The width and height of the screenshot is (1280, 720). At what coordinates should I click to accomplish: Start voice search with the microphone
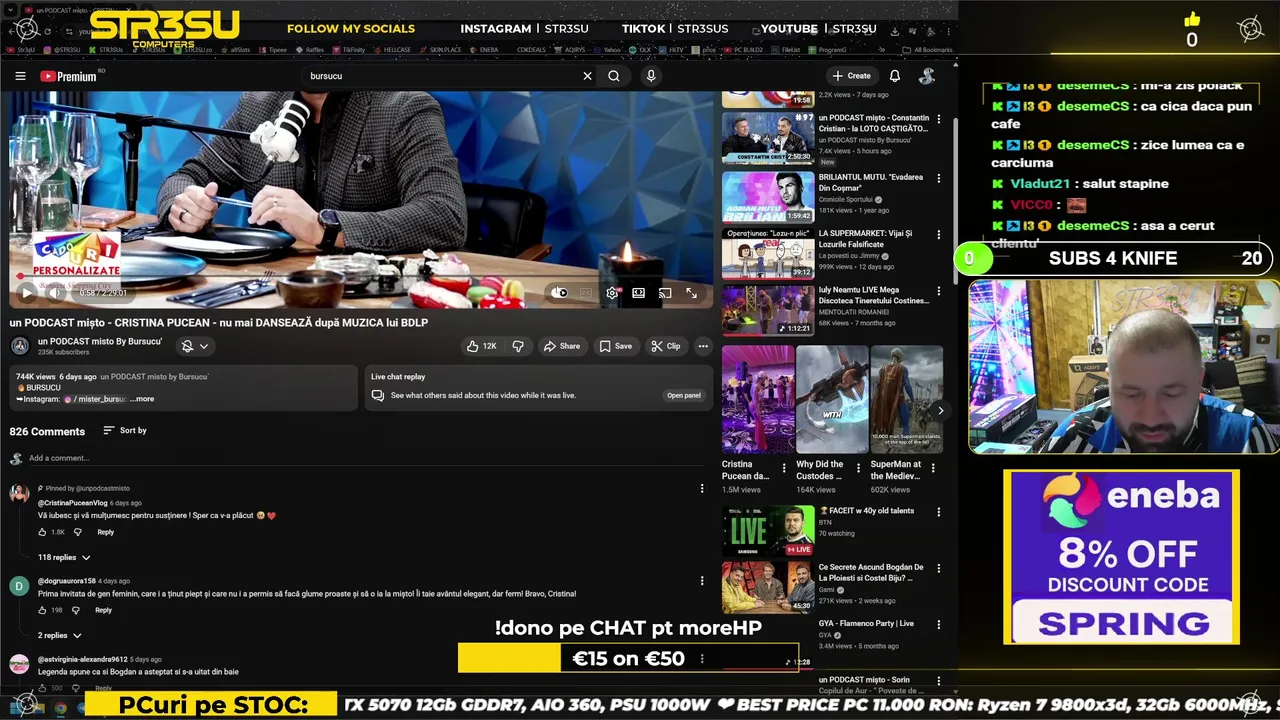click(651, 76)
